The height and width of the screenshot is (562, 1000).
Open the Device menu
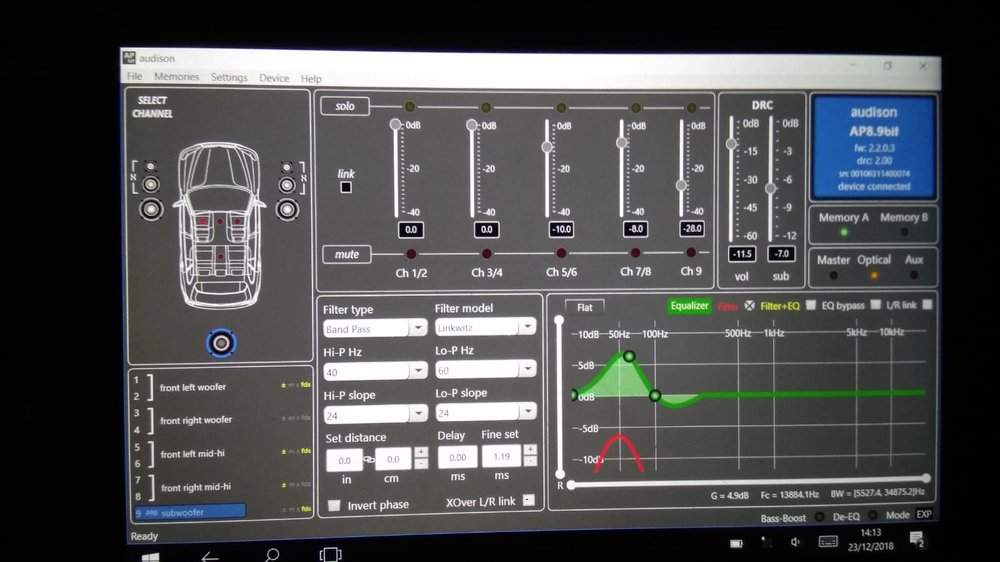[274, 78]
